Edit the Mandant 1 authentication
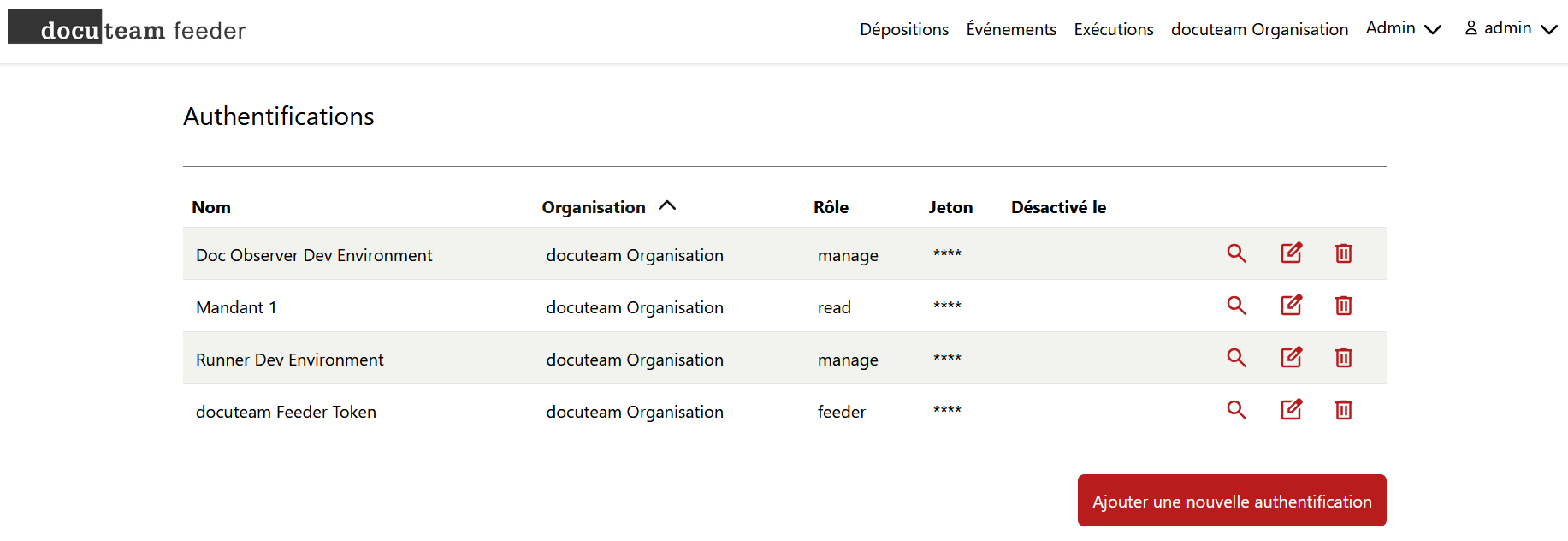Image resolution: width=1568 pixels, height=541 pixels. (x=1291, y=306)
